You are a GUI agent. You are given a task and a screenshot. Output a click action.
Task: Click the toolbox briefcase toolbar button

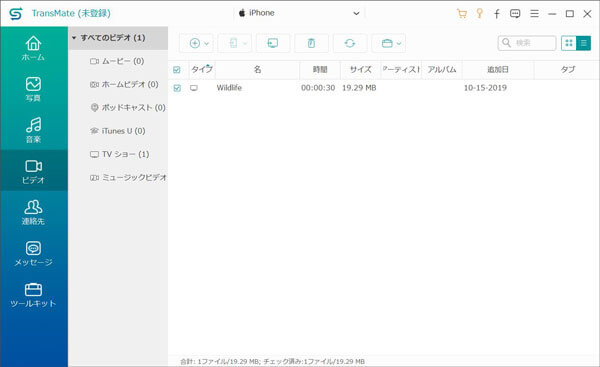(x=387, y=43)
